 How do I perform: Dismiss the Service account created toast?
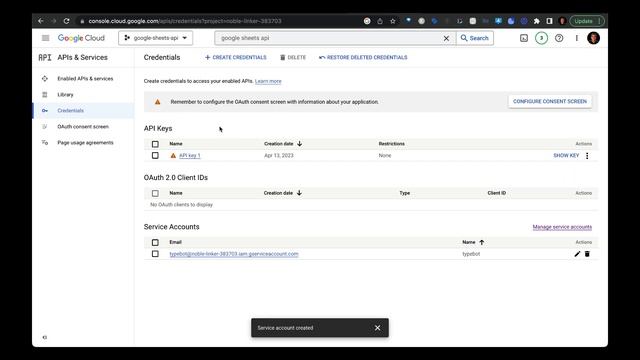coord(378,328)
